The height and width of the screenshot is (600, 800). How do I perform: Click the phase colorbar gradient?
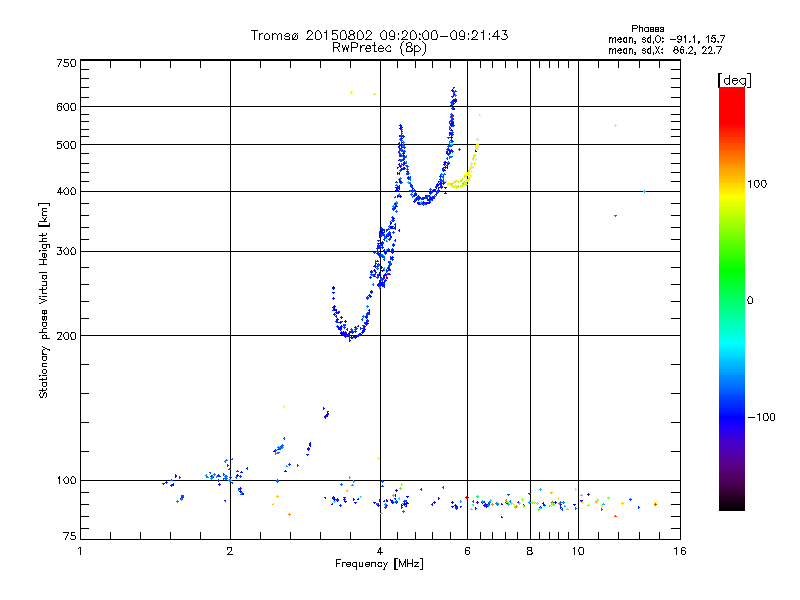coord(732,298)
